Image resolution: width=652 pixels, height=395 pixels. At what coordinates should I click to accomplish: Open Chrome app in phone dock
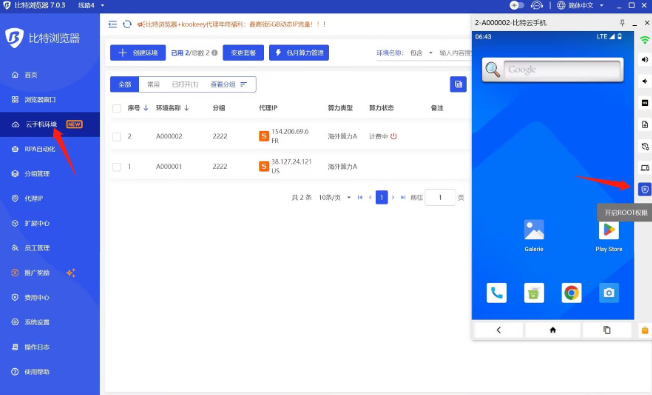pyautogui.click(x=571, y=293)
